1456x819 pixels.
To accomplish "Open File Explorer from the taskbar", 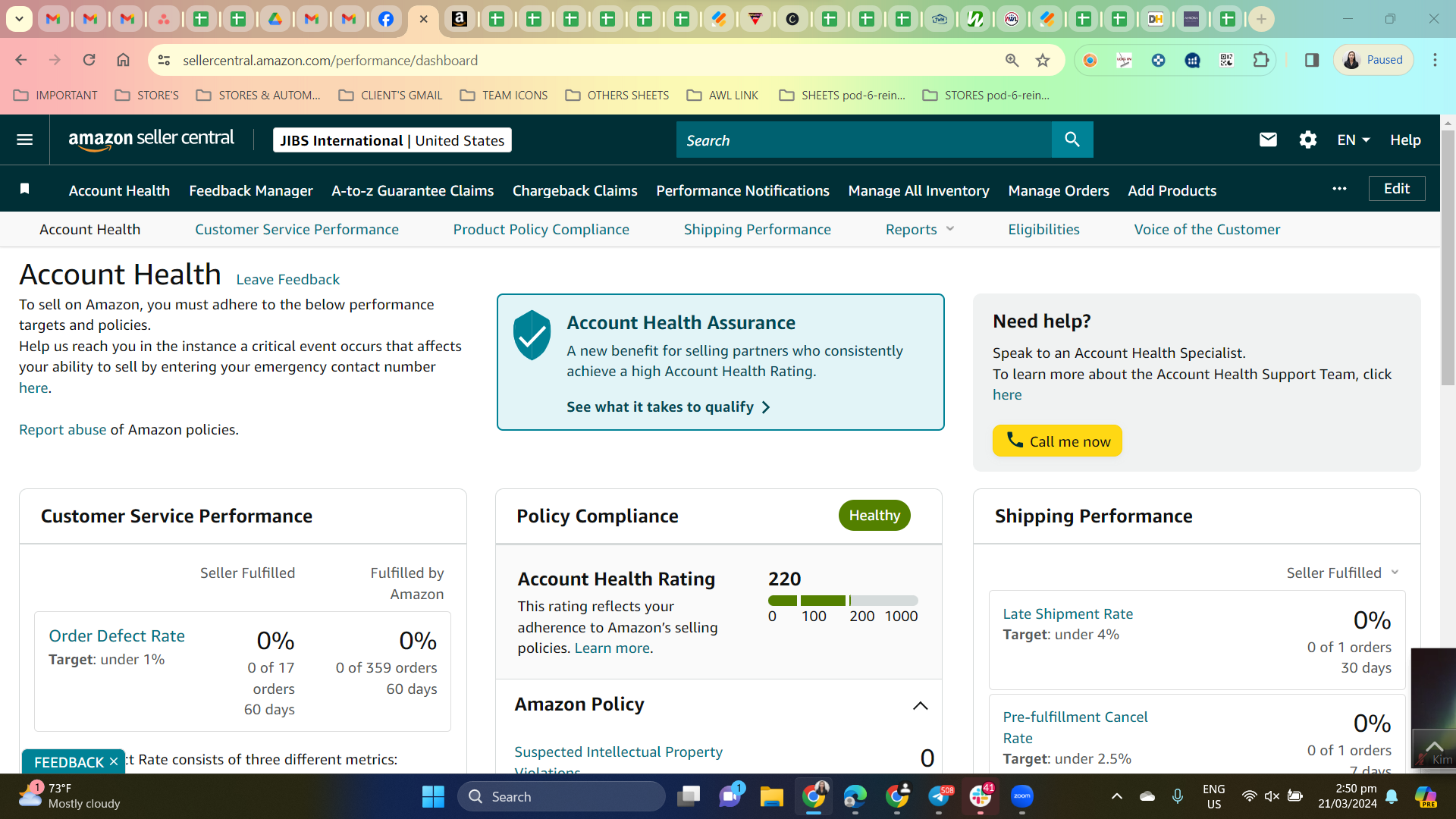I will pyautogui.click(x=771, y=796).
